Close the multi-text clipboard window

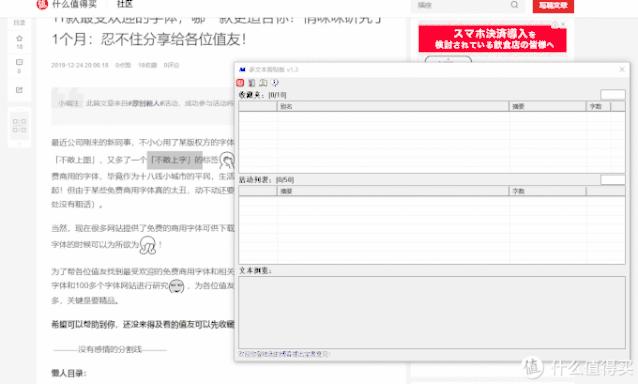(x=622, y=70)
